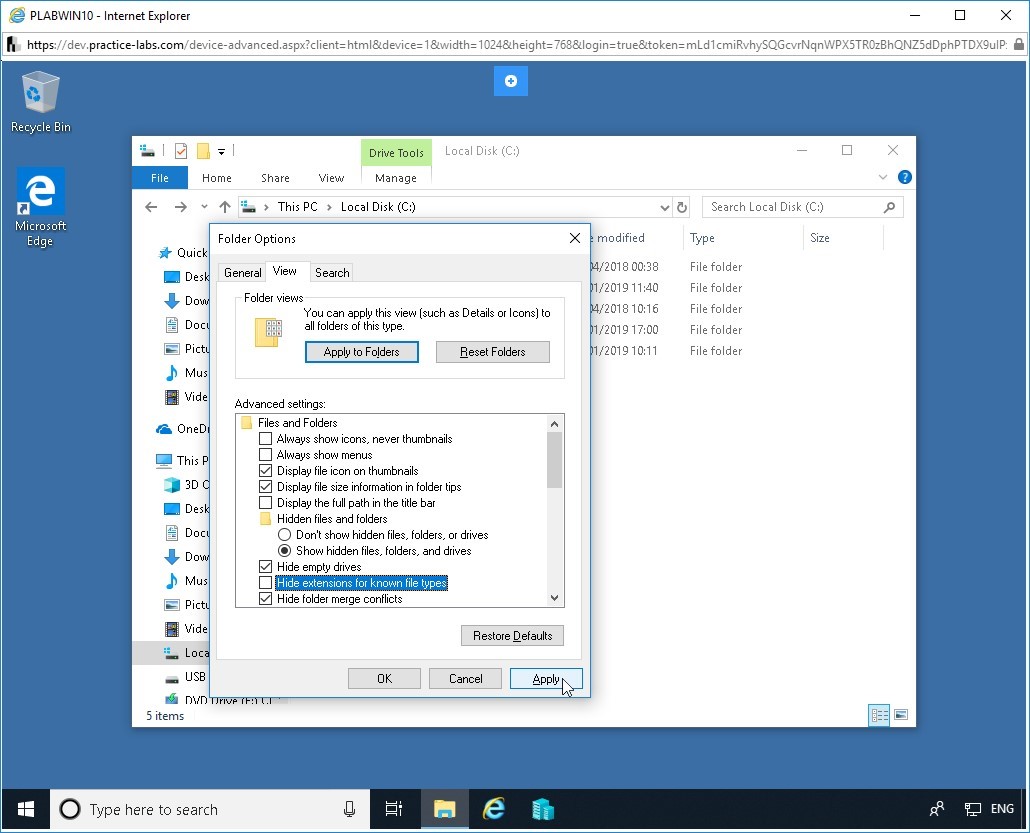
Task: Click the Internet Explorer address bar URL
Action: tap(516, 45)
